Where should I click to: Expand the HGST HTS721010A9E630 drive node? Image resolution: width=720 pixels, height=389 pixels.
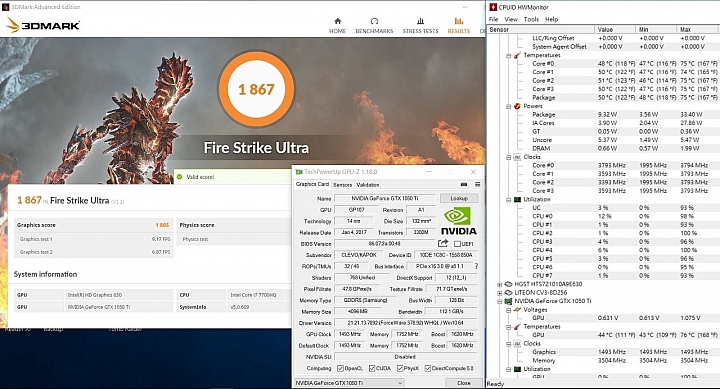500,284
